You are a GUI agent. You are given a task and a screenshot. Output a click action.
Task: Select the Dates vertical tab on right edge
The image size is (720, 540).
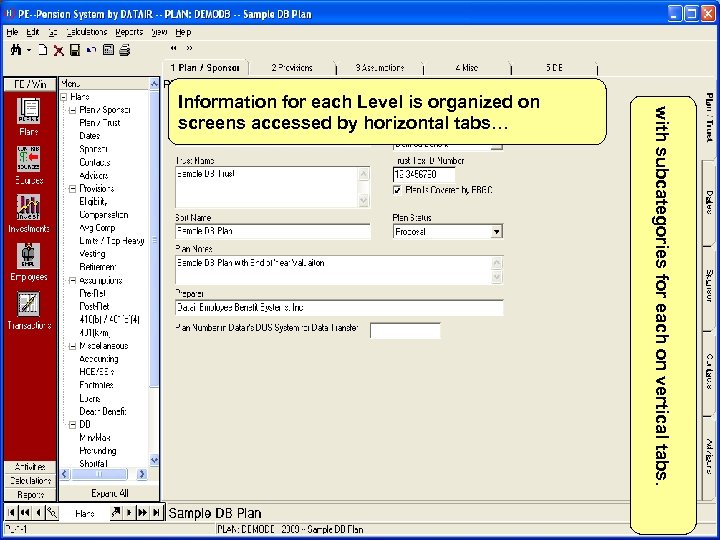pyautogui.click(x=709, y=202)
